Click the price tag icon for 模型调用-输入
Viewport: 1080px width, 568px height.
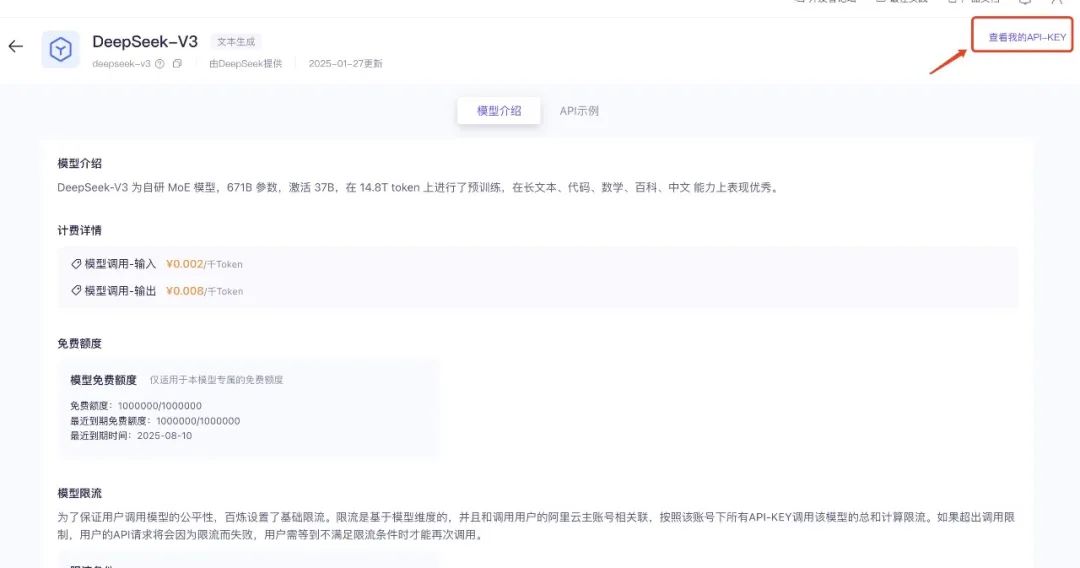coord(76,264)
